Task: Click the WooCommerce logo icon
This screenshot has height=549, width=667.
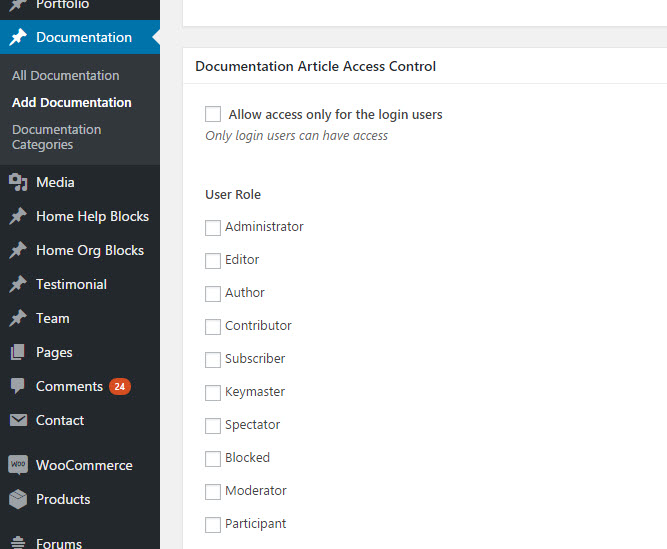Action: tap(18, 465)
